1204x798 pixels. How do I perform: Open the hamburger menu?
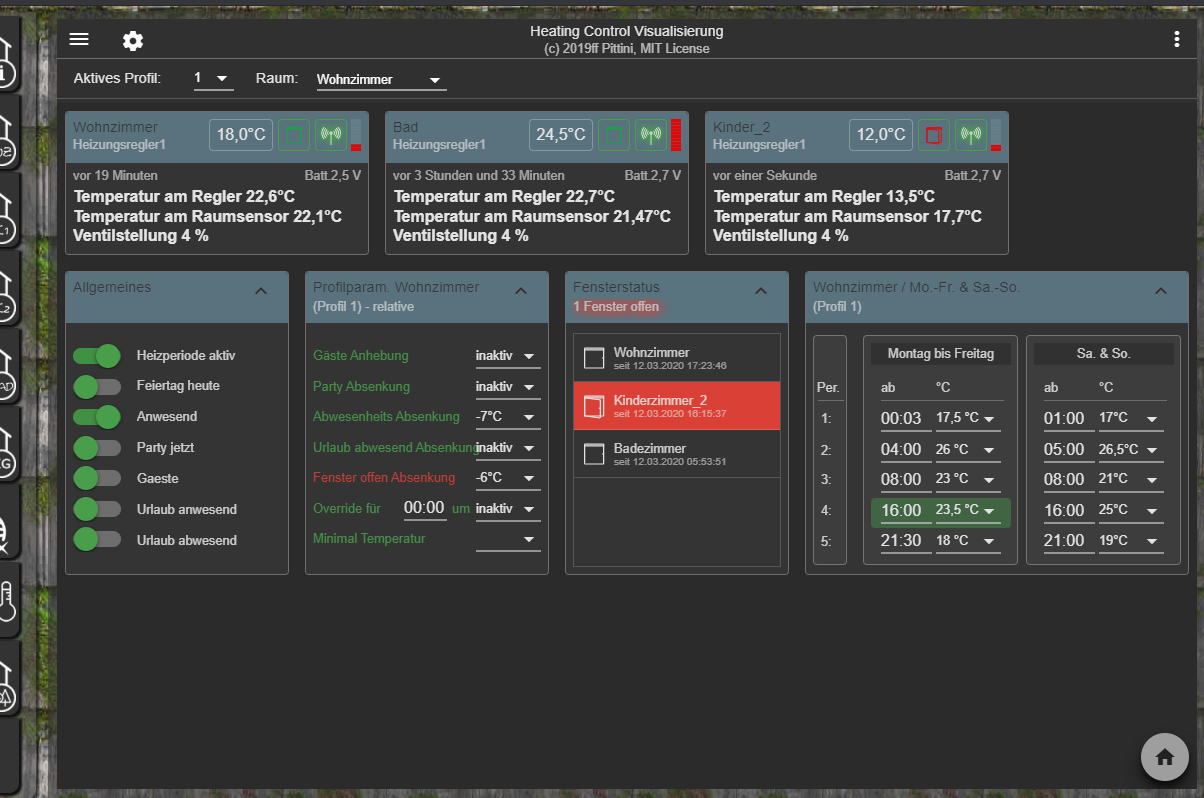tap(79, 39)
